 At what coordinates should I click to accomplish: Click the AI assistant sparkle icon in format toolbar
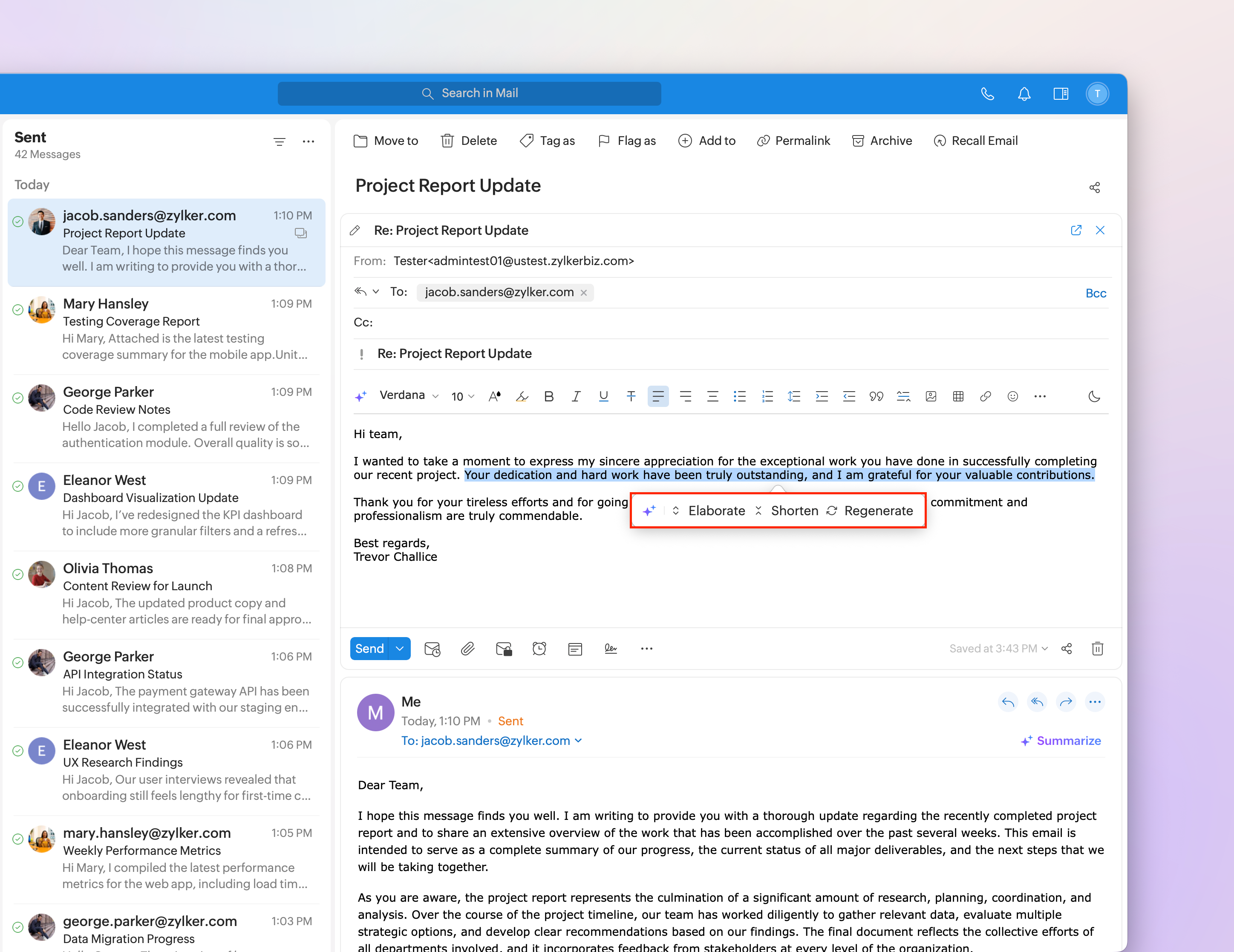360,396
